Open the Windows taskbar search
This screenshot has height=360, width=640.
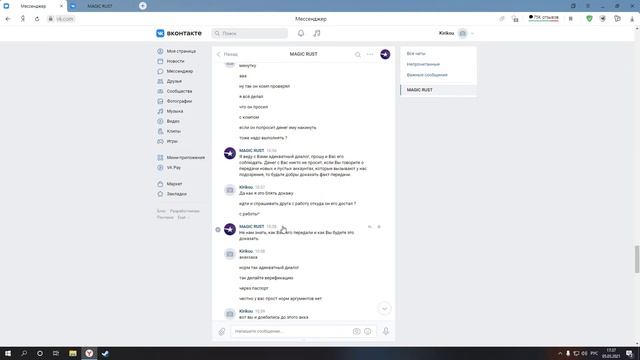coord(24,353)
